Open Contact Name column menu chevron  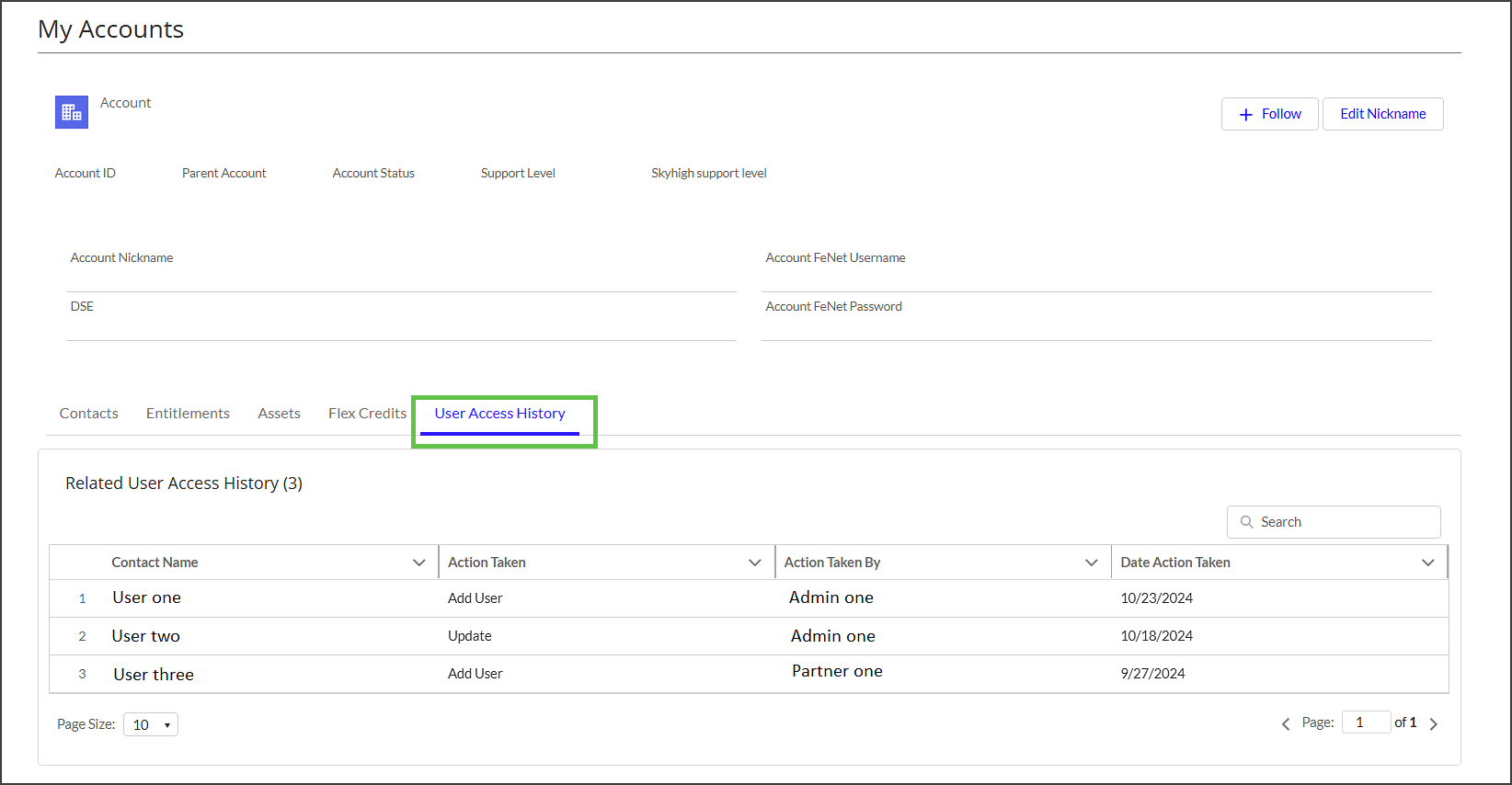pyautogui.click(x=419, y=563)
